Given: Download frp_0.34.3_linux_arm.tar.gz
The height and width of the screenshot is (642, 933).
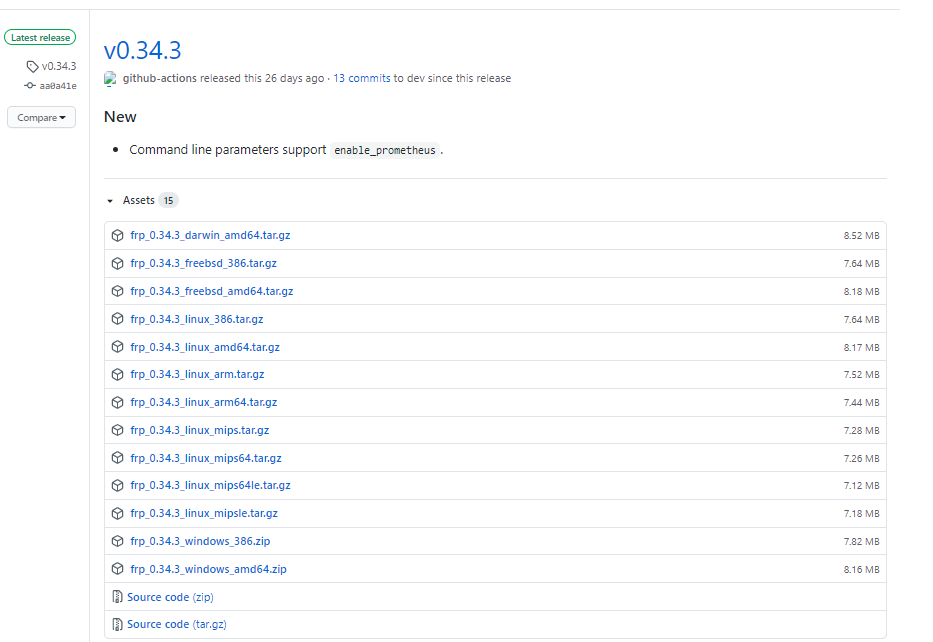Looking at the screenshot, I should (197, 374).
